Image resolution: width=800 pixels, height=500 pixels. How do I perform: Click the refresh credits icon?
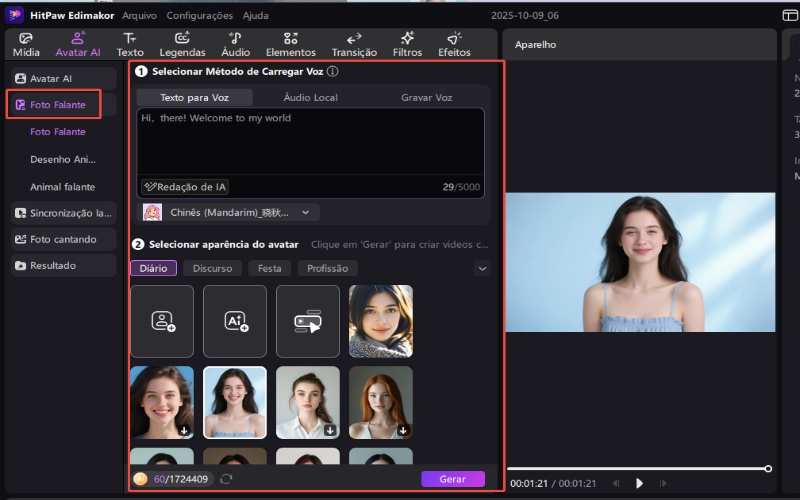pos(226,479)
